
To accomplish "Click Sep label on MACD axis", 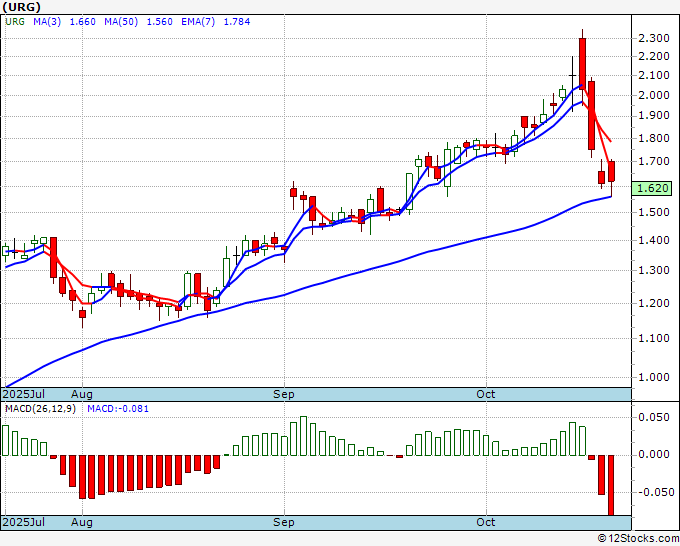I will click(284, 522).
